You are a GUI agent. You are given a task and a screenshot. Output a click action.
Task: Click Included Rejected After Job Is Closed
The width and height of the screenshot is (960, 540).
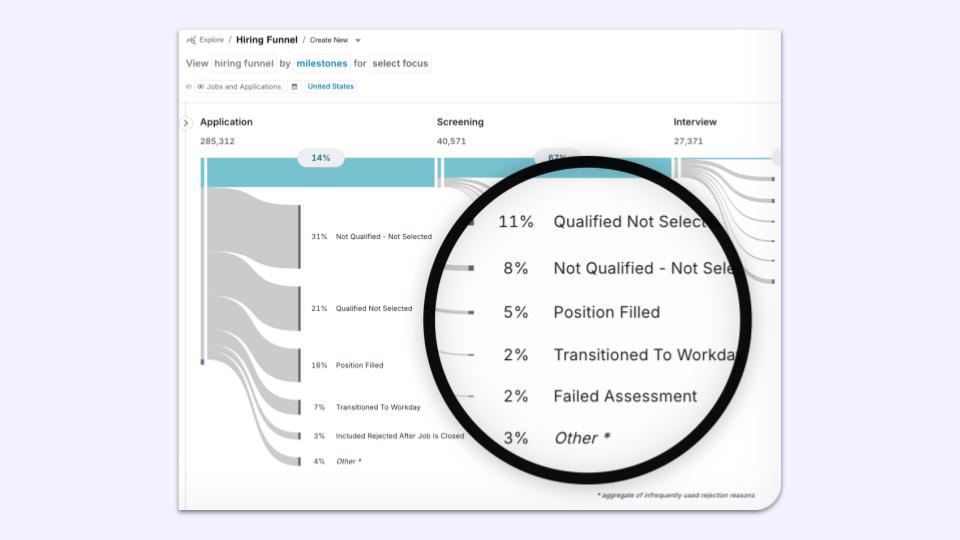pos(400,436)
